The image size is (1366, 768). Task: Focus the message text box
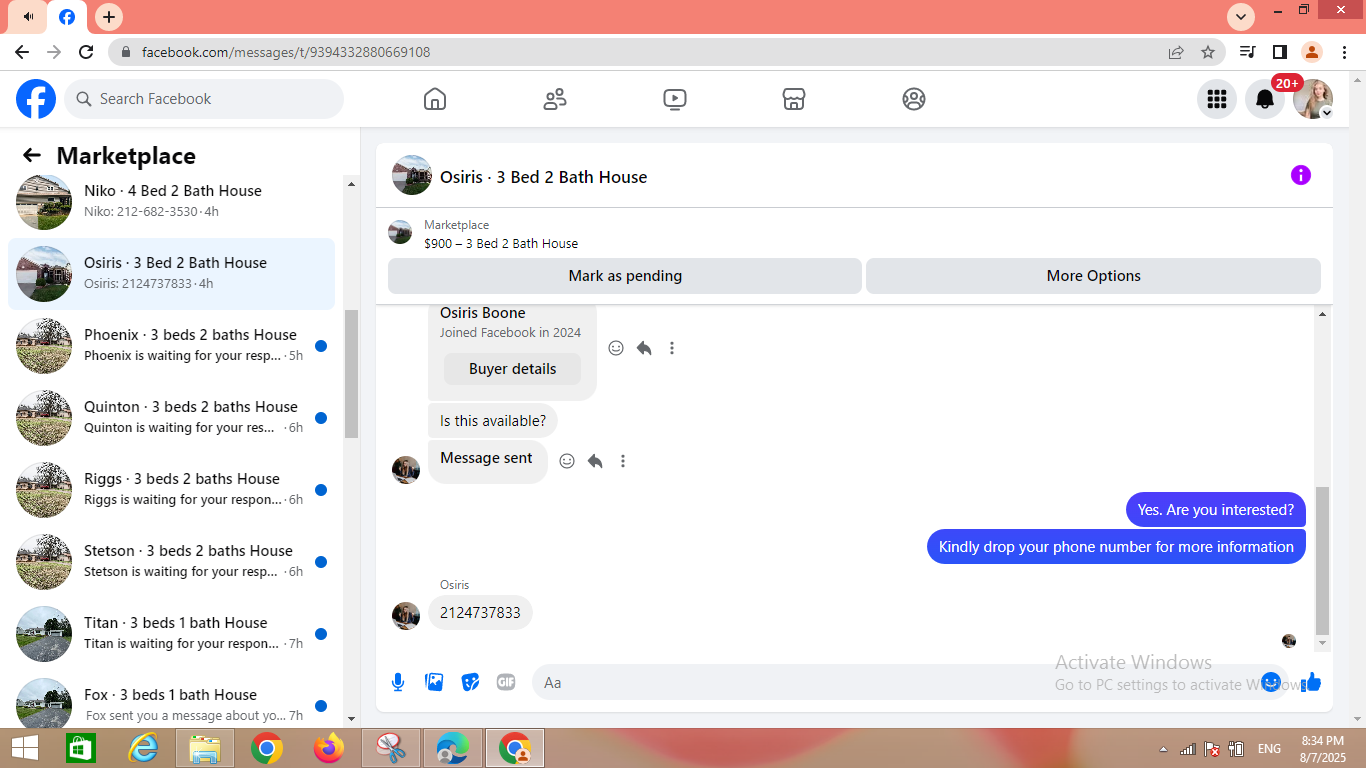click(x=896, y=682)
